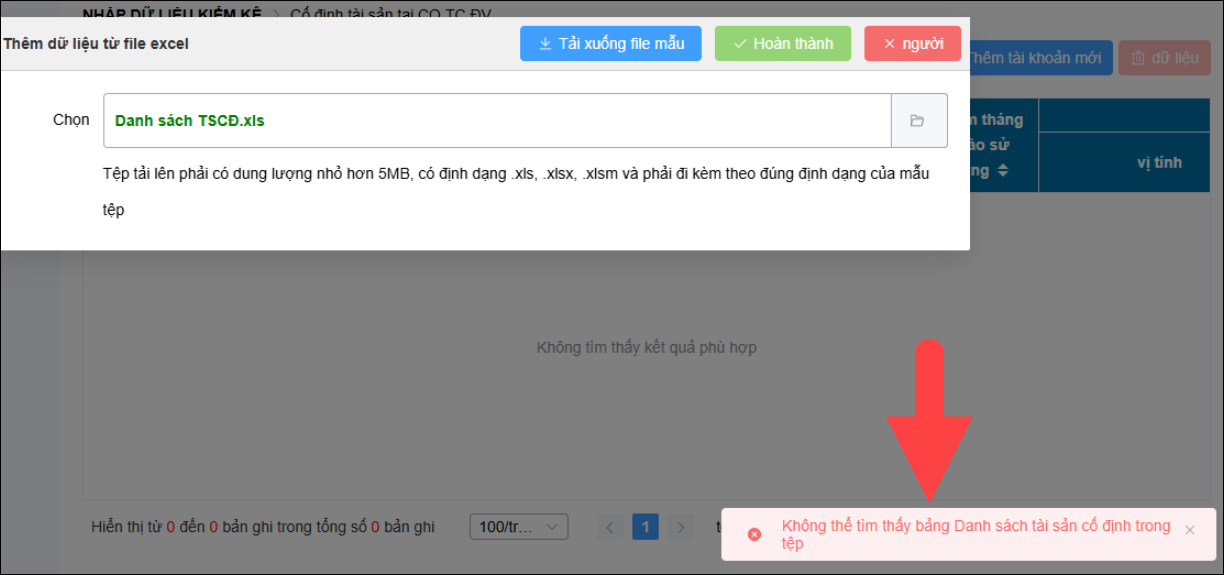
Task: Click the red 'người' cancel button
Action: [x=912, y=44]
